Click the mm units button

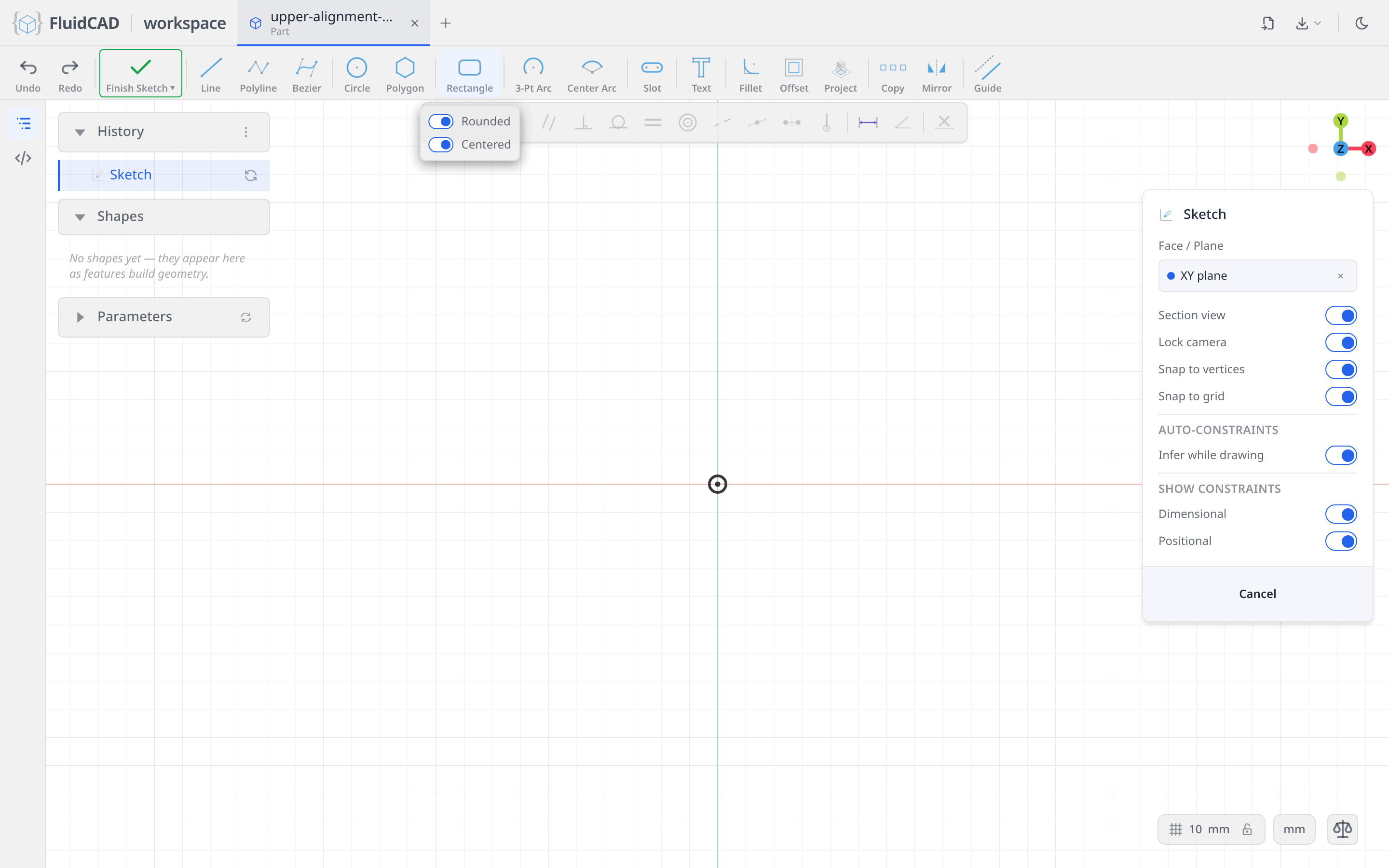[1294, 829]
